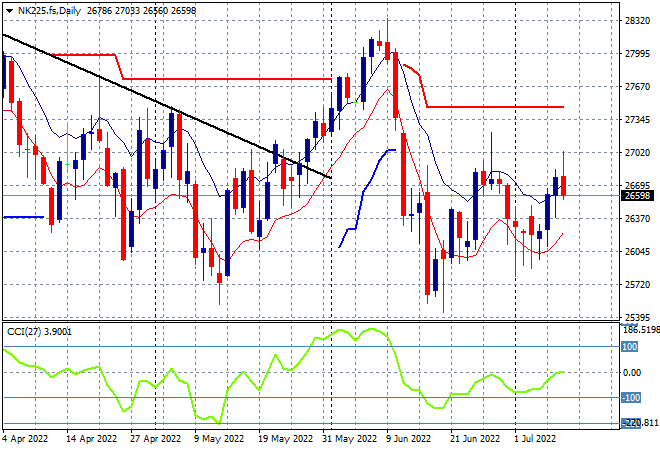Click the NK225.fs,Daily chart title text
This screenshot has height=450, width=660.
(x=49, y=11)
